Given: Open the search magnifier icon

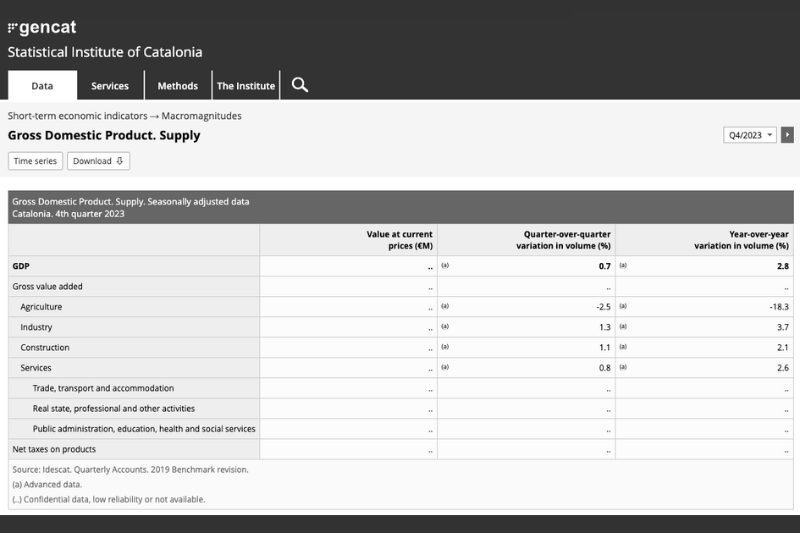Looking at the screenshot, I should 299,85.
